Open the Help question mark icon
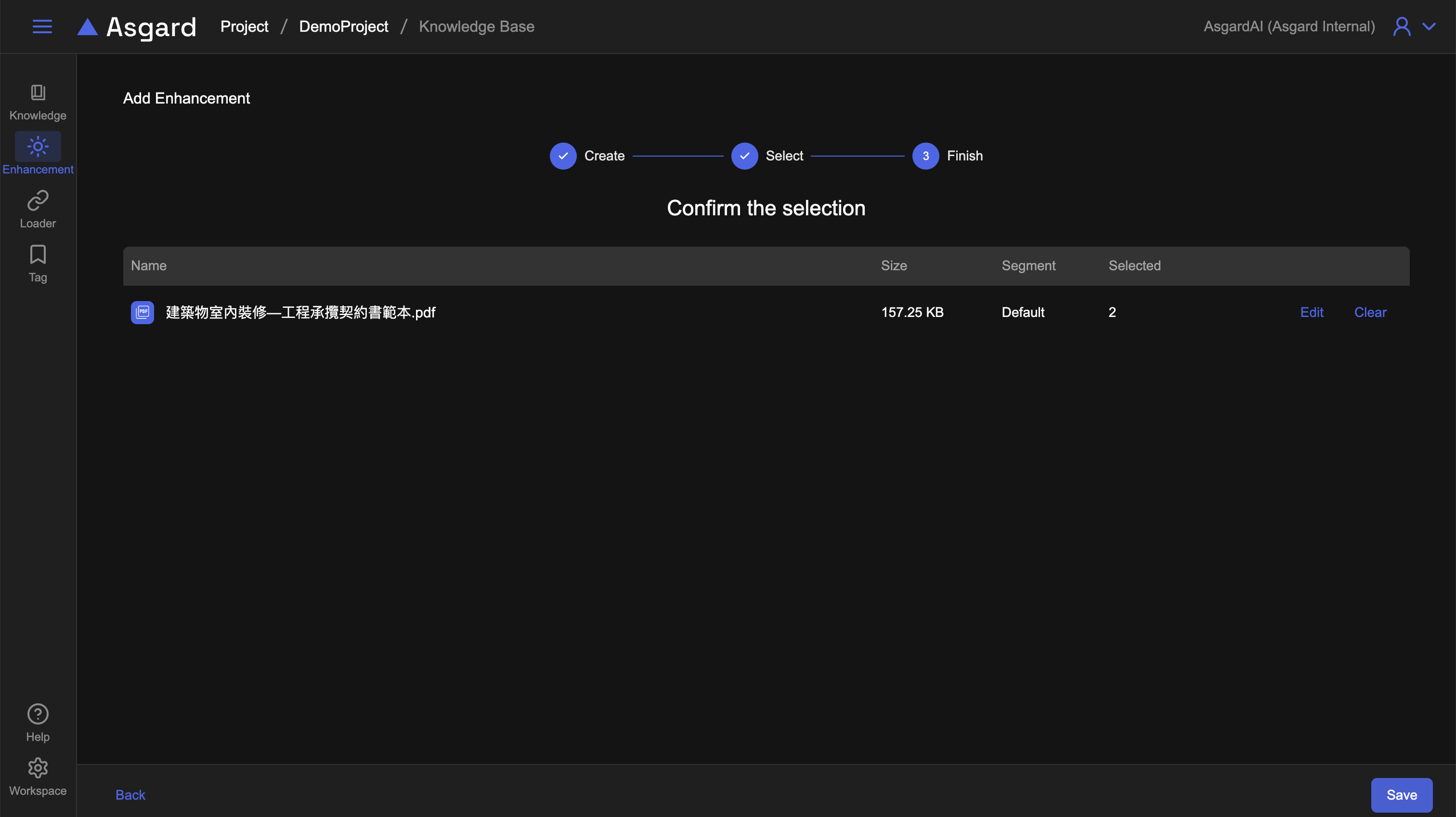Screen dimensions: 1456x817 pyautogui.click(x=38, y=714)
